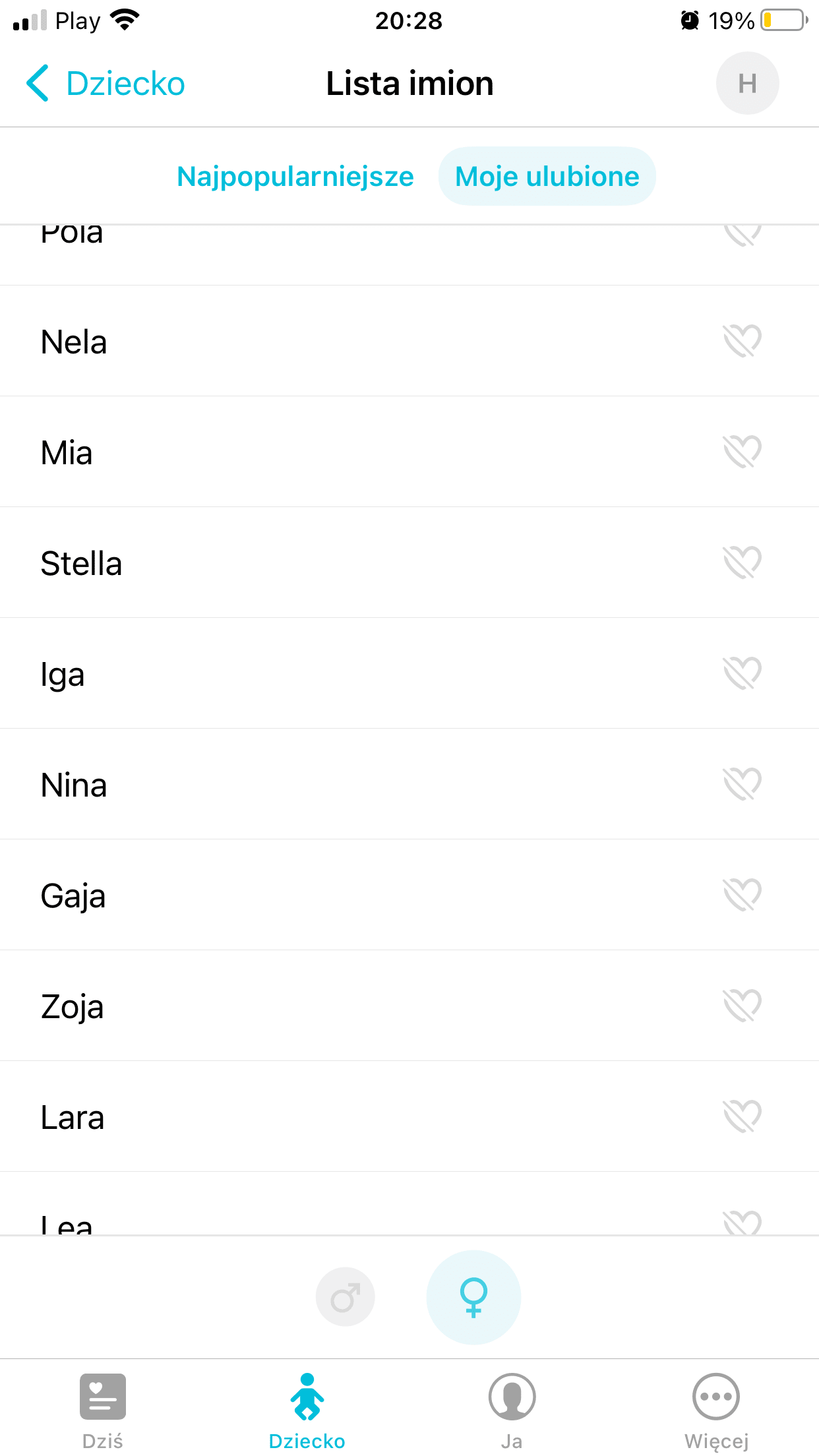The height and width of the screenshot is (1456, 819).
Task: Select the name Gaja in list
Action: click(x=73, y=896)
